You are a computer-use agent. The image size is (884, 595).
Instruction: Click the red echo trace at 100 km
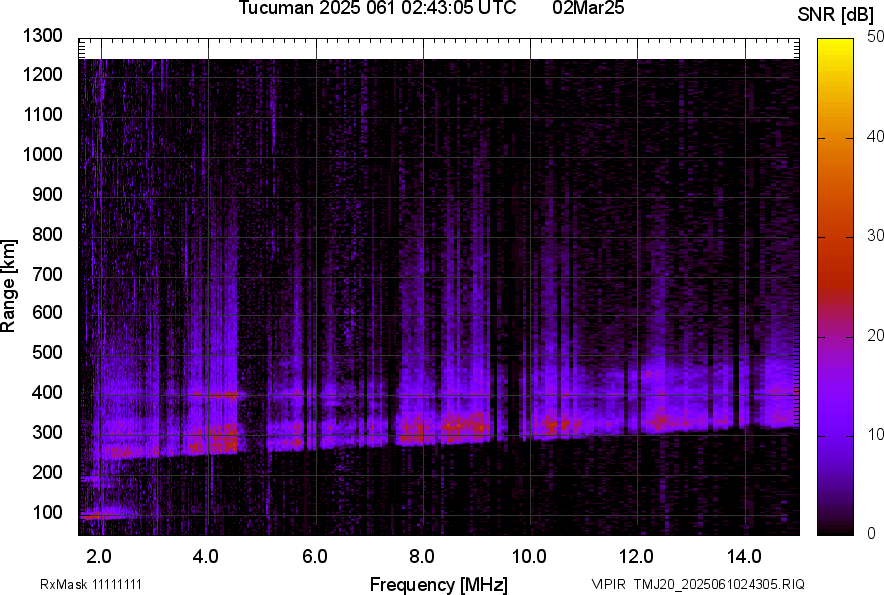[100, 515]
